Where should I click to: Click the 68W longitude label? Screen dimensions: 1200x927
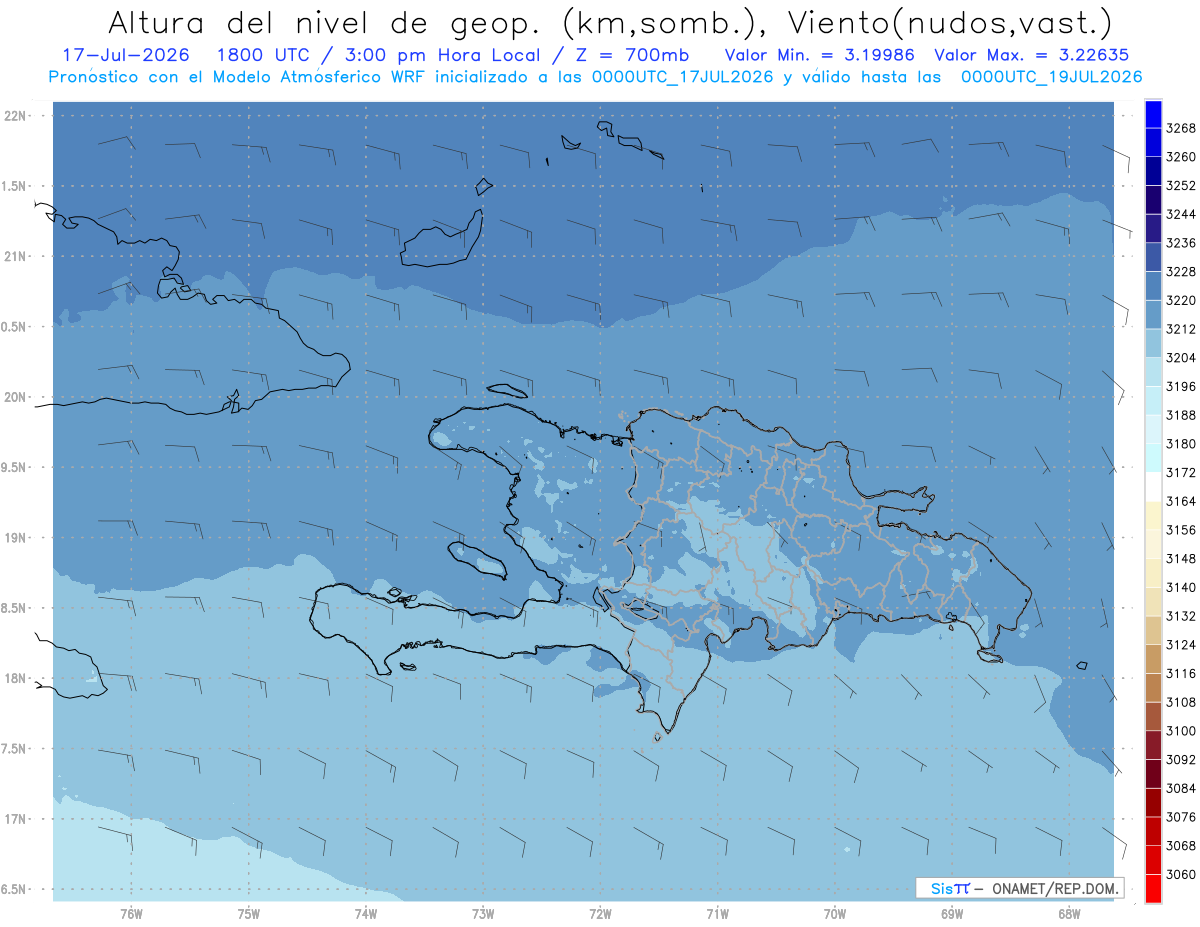point(1069,913)
